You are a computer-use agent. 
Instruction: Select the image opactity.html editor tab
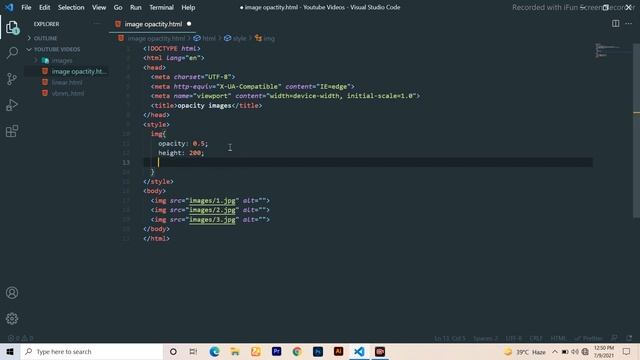coord(152,24)
